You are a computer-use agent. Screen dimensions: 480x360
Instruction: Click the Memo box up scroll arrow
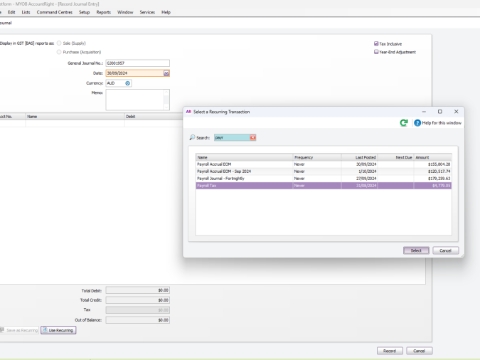(166, 92)
